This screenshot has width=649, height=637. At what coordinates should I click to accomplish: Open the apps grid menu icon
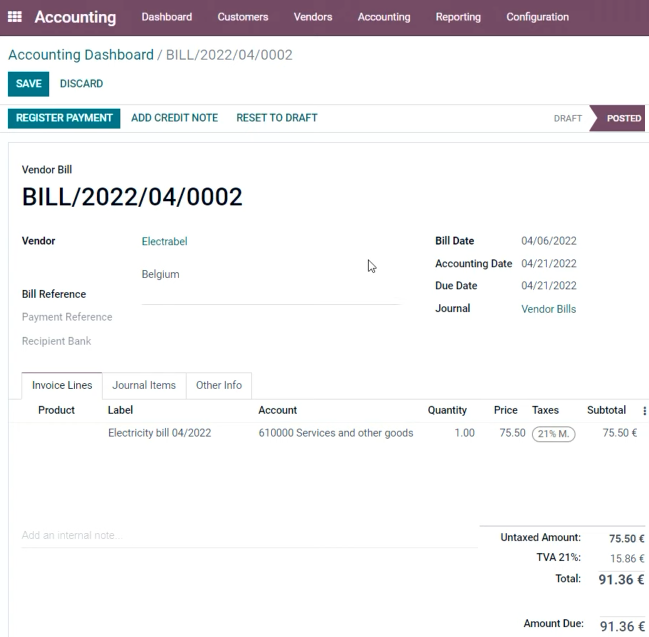click(x=15, y=17)
